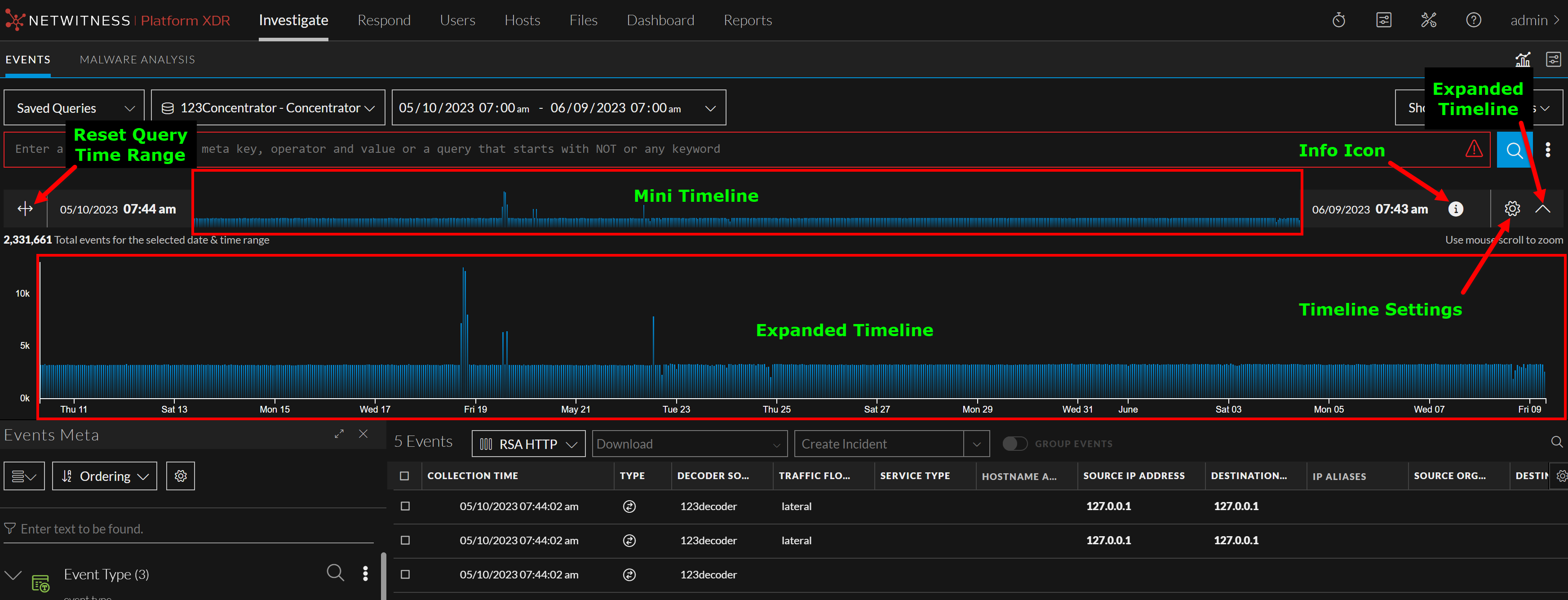Click the timeline info icon
Screen dimensions: 1568x600
pos(1455,209)
